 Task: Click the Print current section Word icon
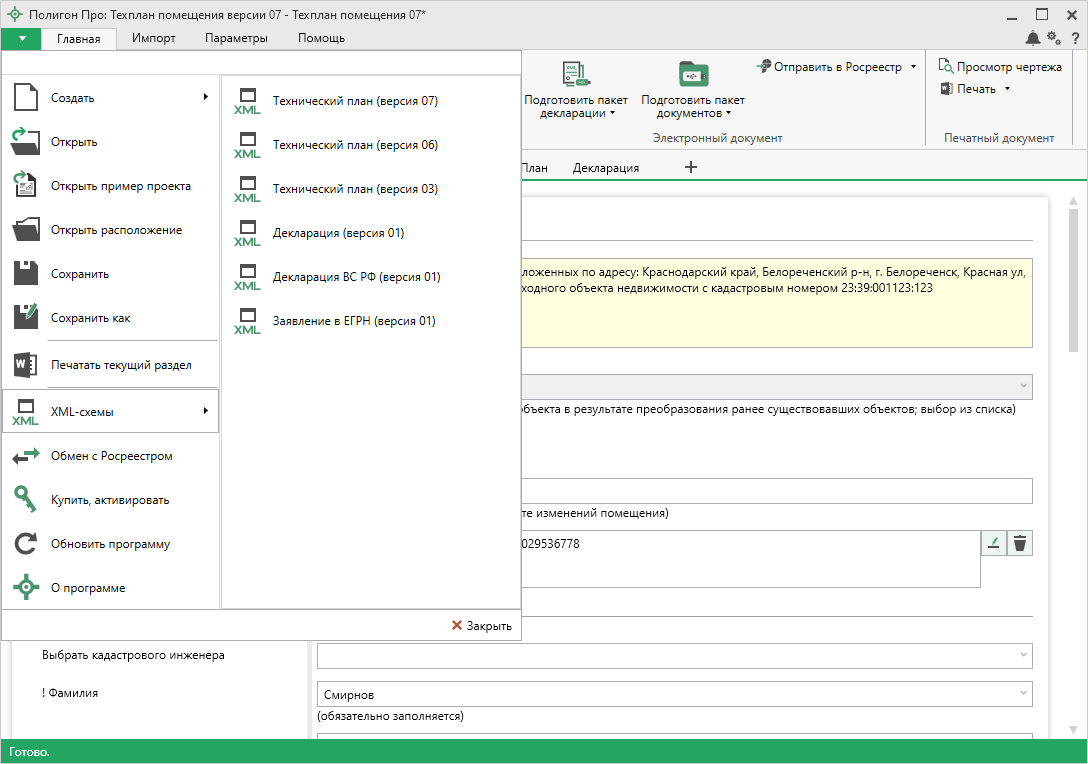25,365
